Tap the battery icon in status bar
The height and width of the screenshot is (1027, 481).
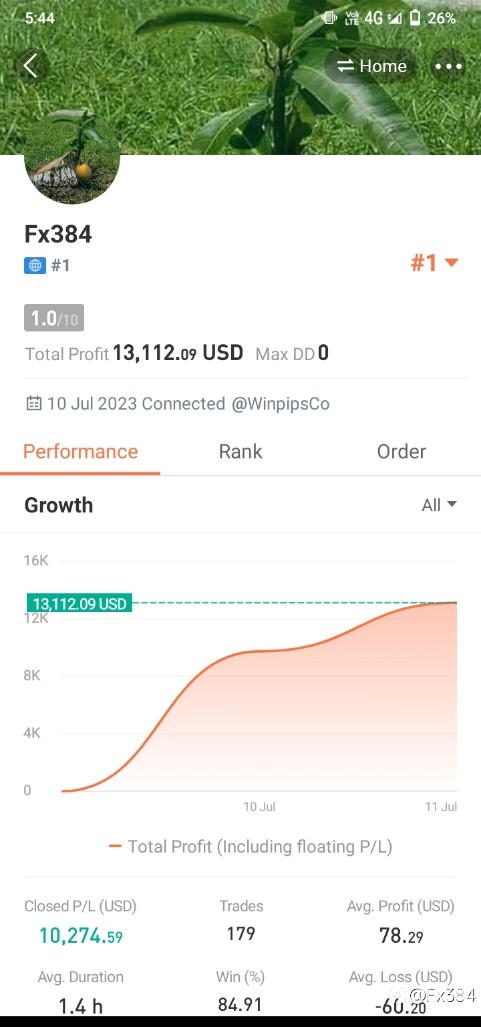pyautogui.click(x=415, y=18)
